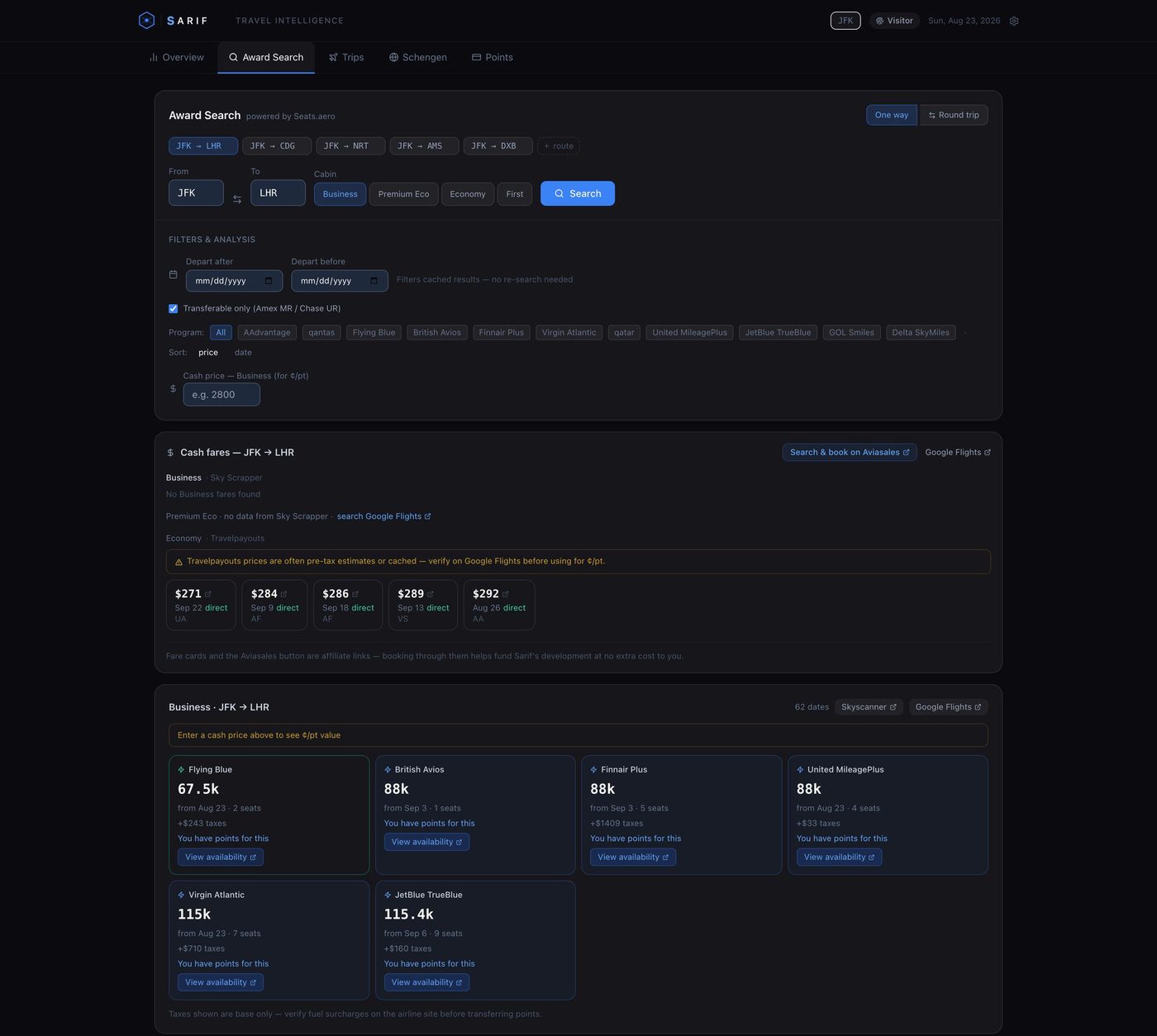Open the $284 AF fare external link icon

point(283,594)
